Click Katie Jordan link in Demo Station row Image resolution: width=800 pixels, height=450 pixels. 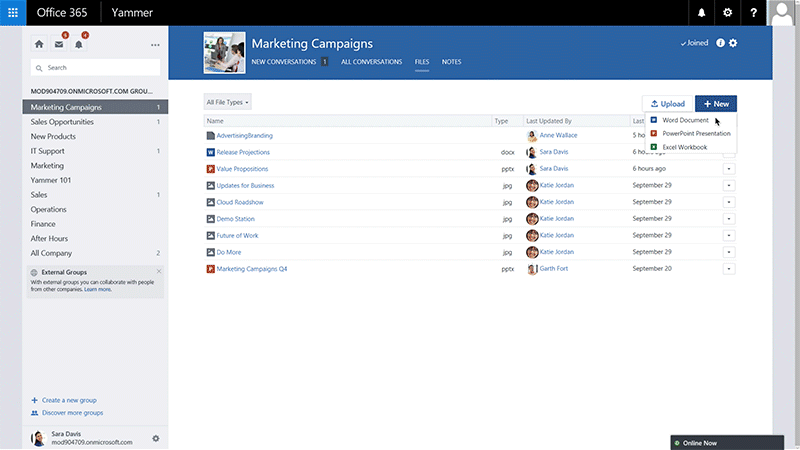pos(557,218)
